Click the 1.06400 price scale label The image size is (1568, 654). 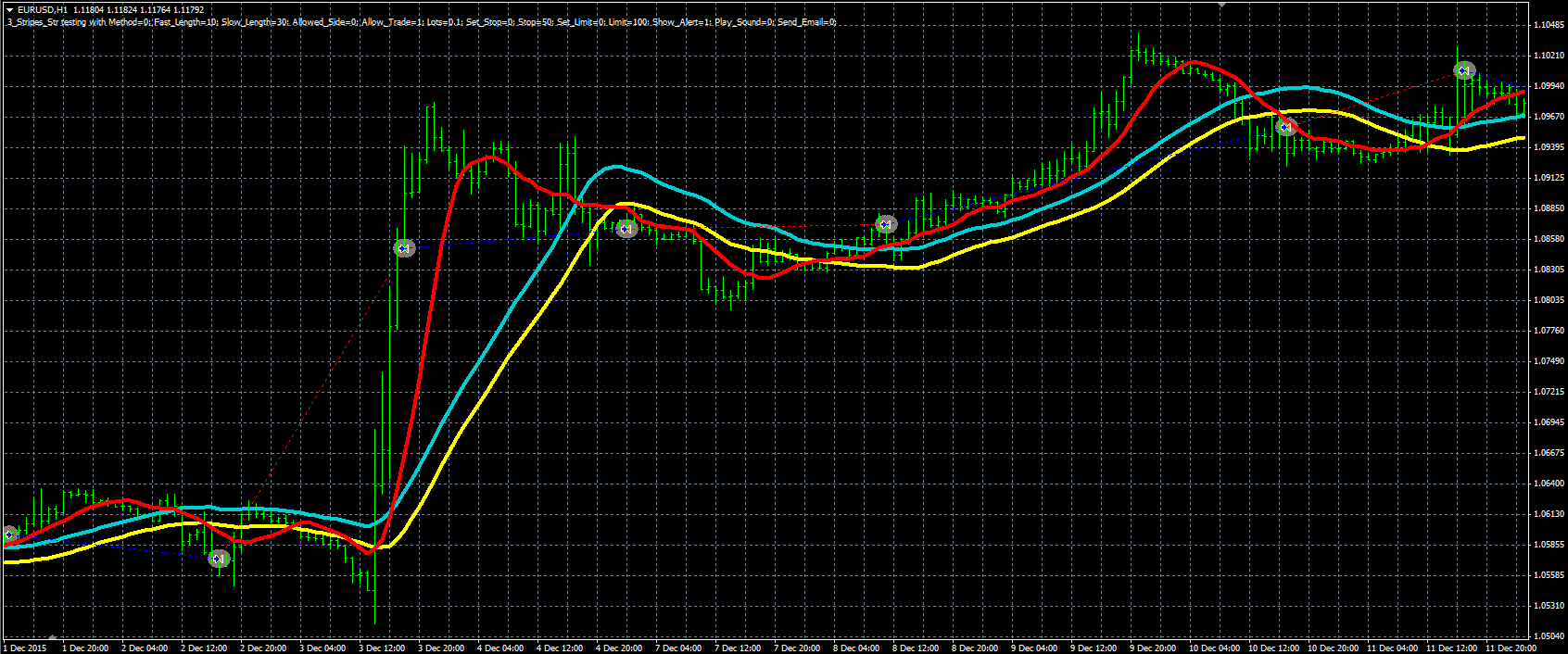pyautogui.click(x=1549, y=484)
